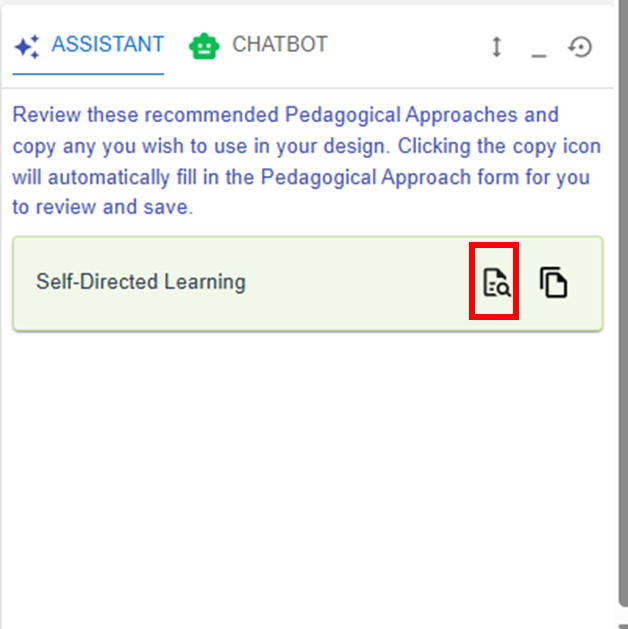Image resolution: width=628 pixels, height=629 pixels.
Task: Click the sparkle stars Assistant icon
Action: point(28,46)
